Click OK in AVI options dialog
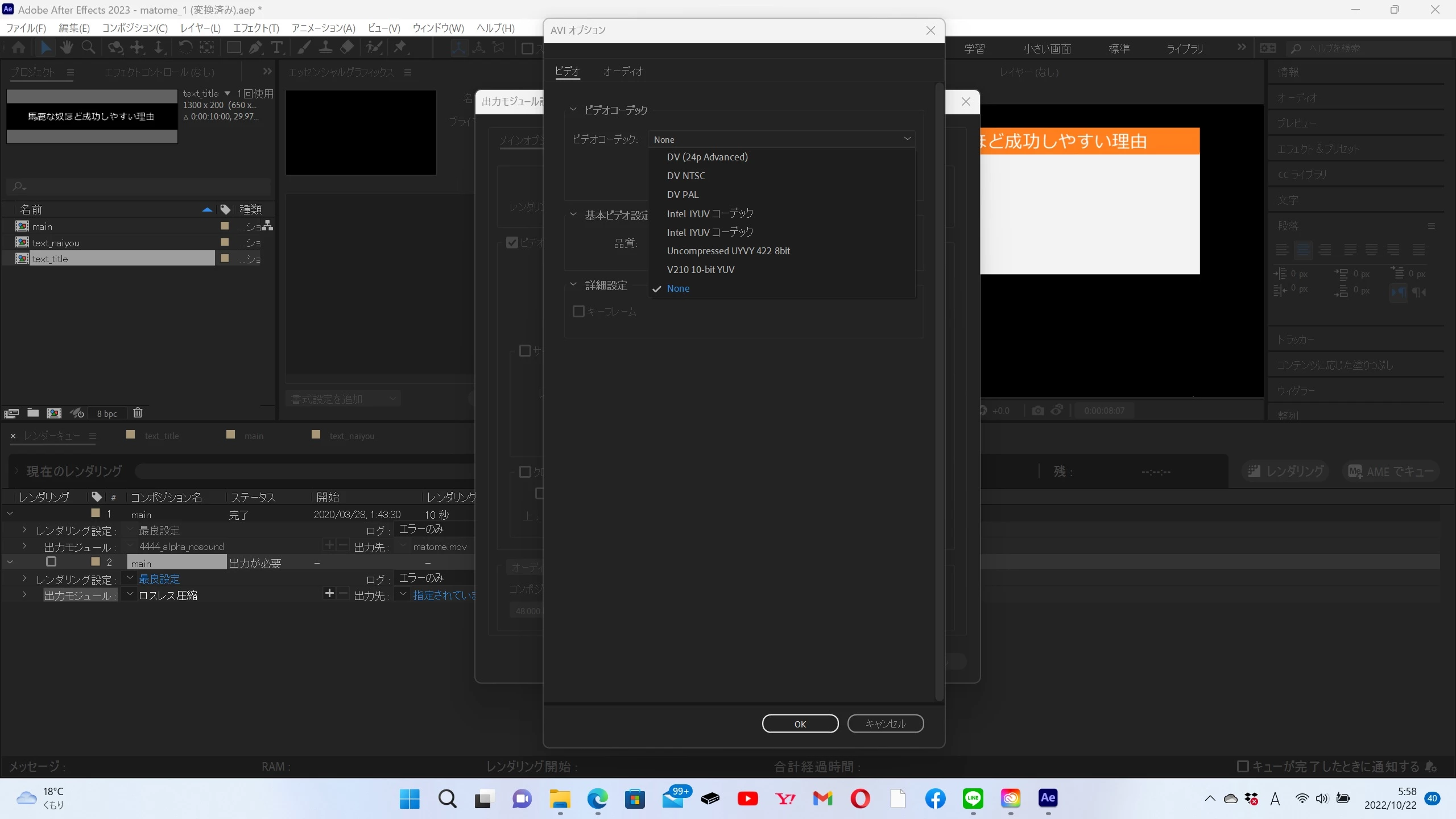1456x819 pixels. [800, 723]
